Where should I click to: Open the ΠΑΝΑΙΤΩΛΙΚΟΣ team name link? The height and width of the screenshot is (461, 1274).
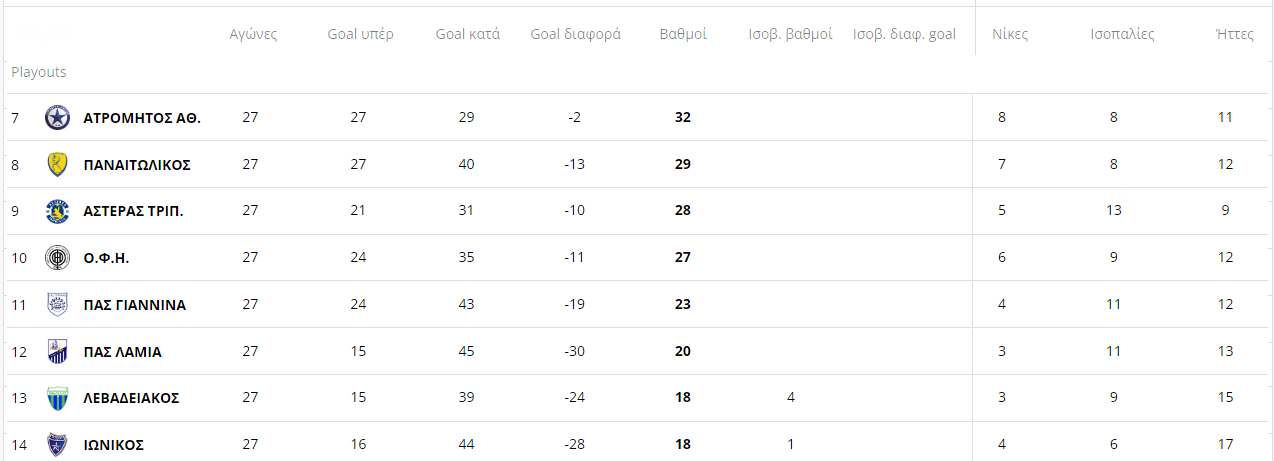pos(137,164)
